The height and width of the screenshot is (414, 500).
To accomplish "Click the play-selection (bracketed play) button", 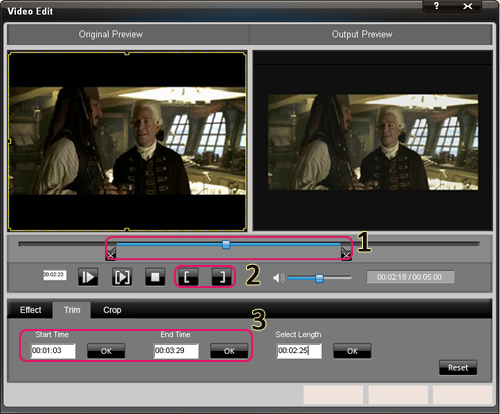I will coord(122,277).
